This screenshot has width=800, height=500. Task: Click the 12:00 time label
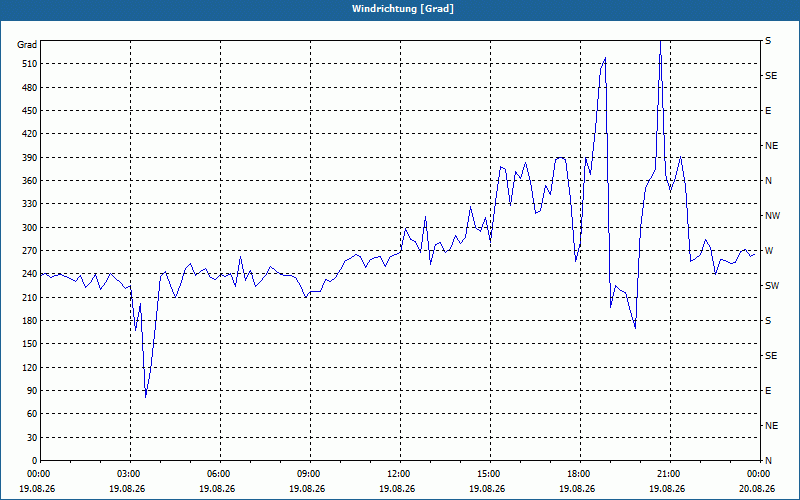(400, 474)
